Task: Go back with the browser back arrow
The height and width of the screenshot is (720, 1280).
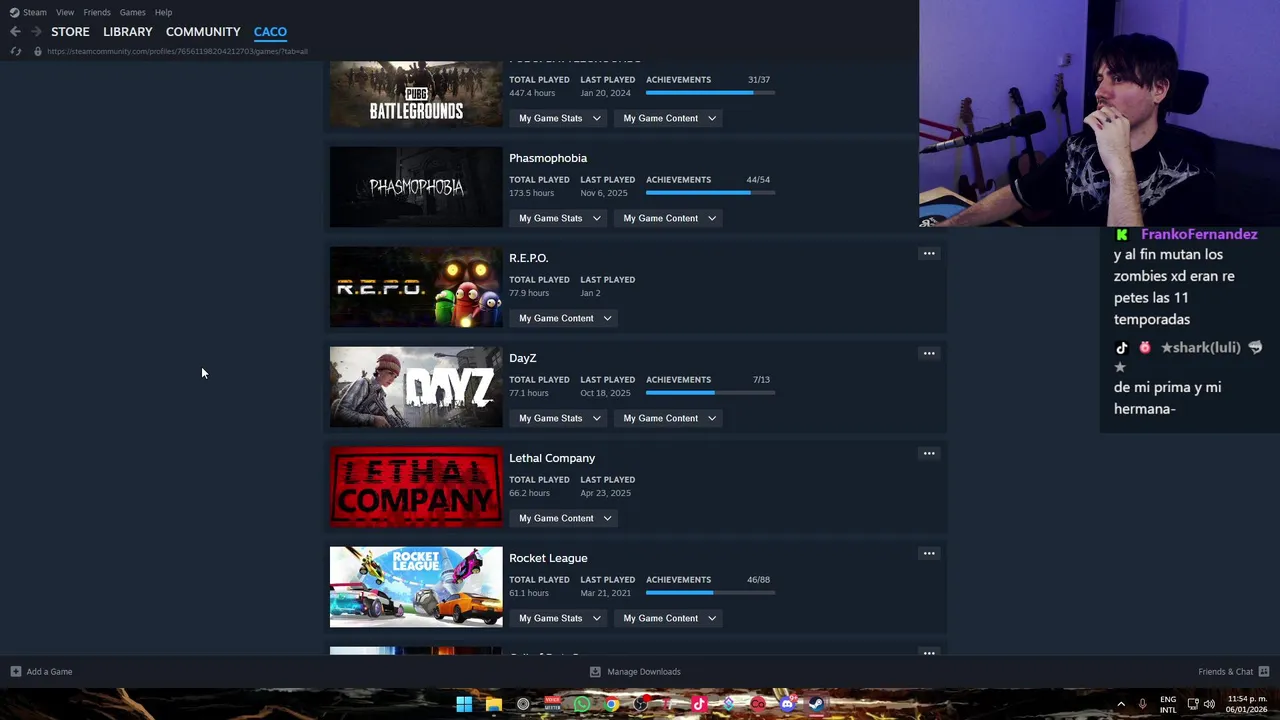Action: point(15,32)
